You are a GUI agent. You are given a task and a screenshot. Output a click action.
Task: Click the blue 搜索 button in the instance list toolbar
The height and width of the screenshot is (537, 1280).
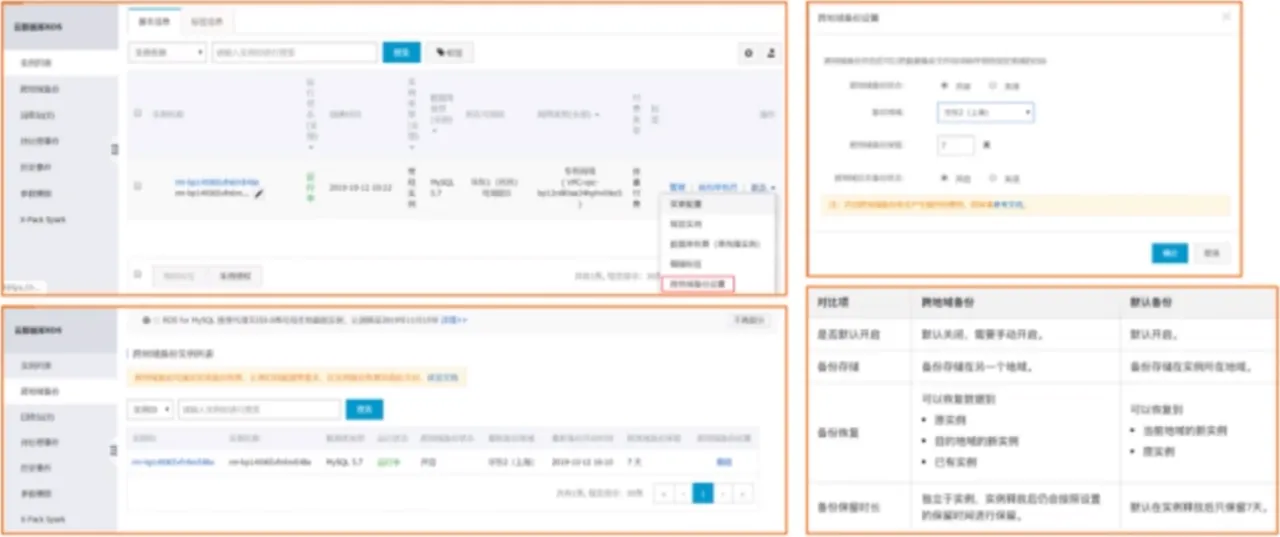coord(401,52)
